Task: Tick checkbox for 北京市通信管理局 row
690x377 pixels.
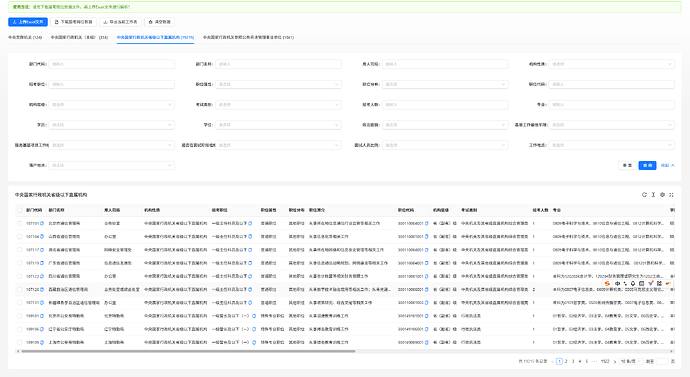Action: click(x=19, y=223)
